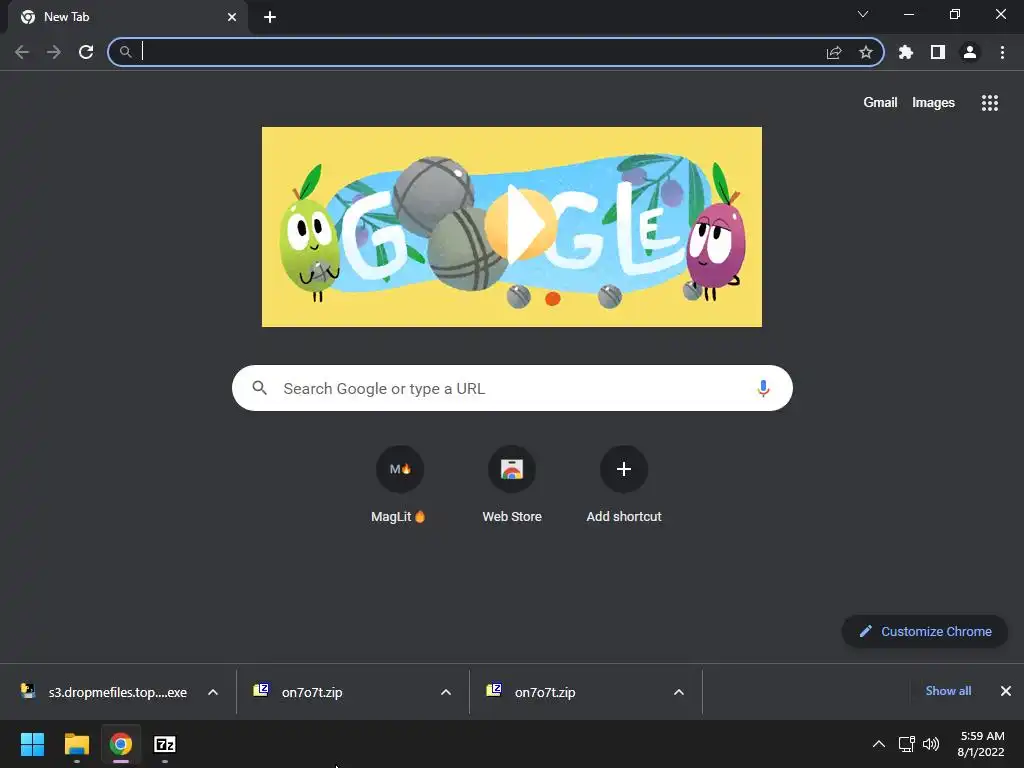Screen dimensions: 1024x768
Task: Open the second on7o7t.zip download
Action: coord(545,692)
